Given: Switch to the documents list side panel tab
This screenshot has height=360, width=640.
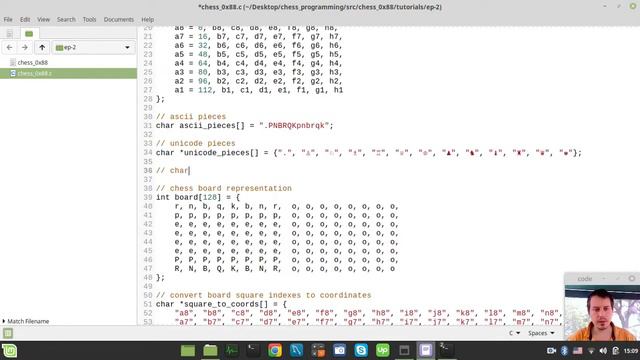Looking at the screenshot, I should [x=9, y=33].
